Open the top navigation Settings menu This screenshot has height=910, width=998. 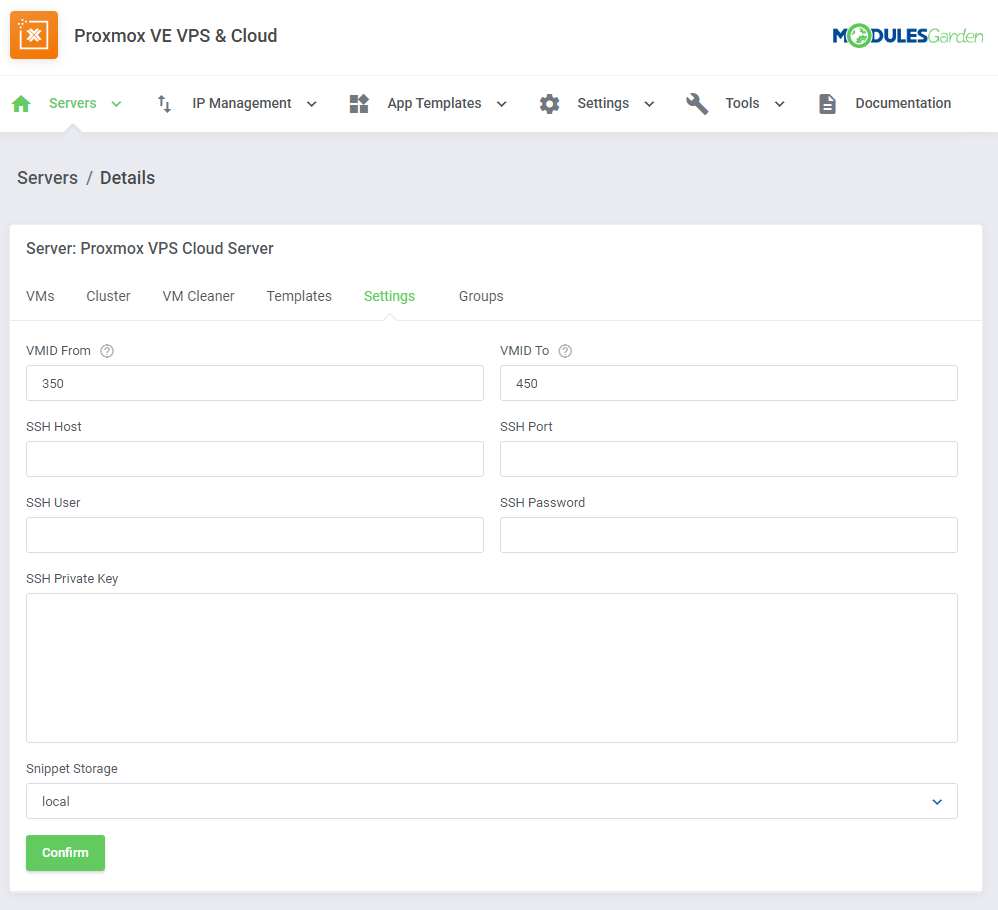[603, 103]
